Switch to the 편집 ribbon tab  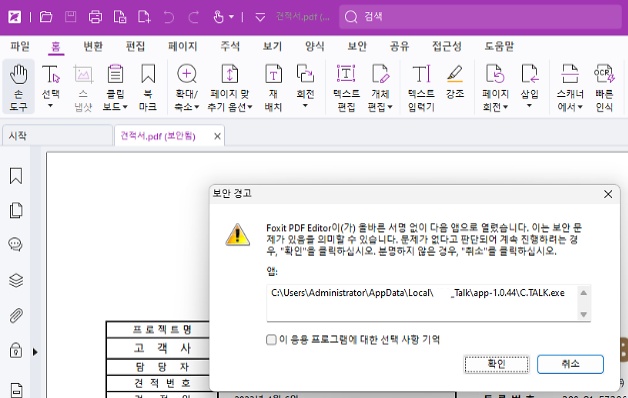135,46
